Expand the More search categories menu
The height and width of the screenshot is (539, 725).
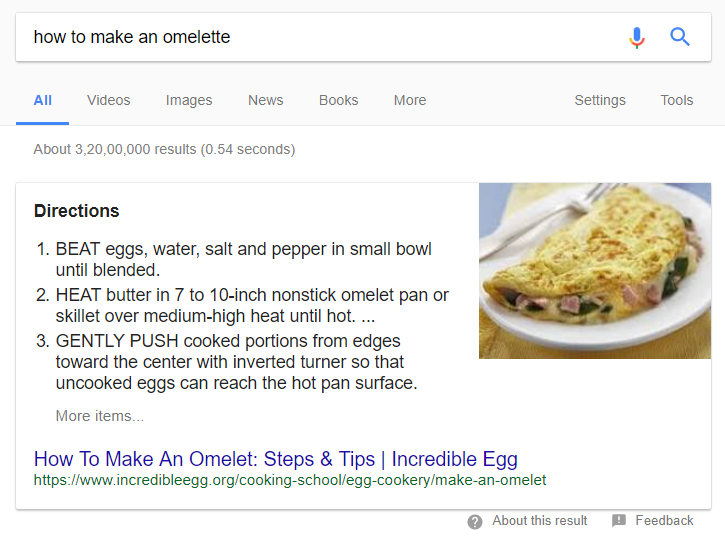click(410, 100)
